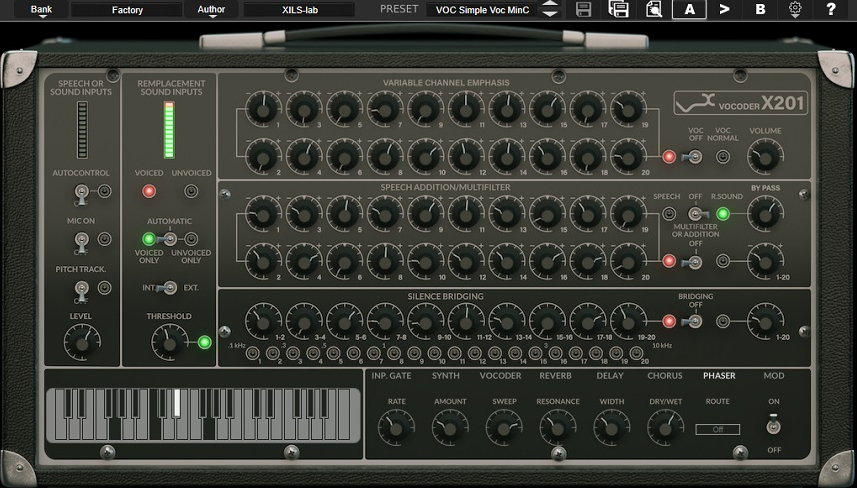Click the phaser Dry/Wet knob
This screenshot has height=488, width=857.
pos(665,428)
